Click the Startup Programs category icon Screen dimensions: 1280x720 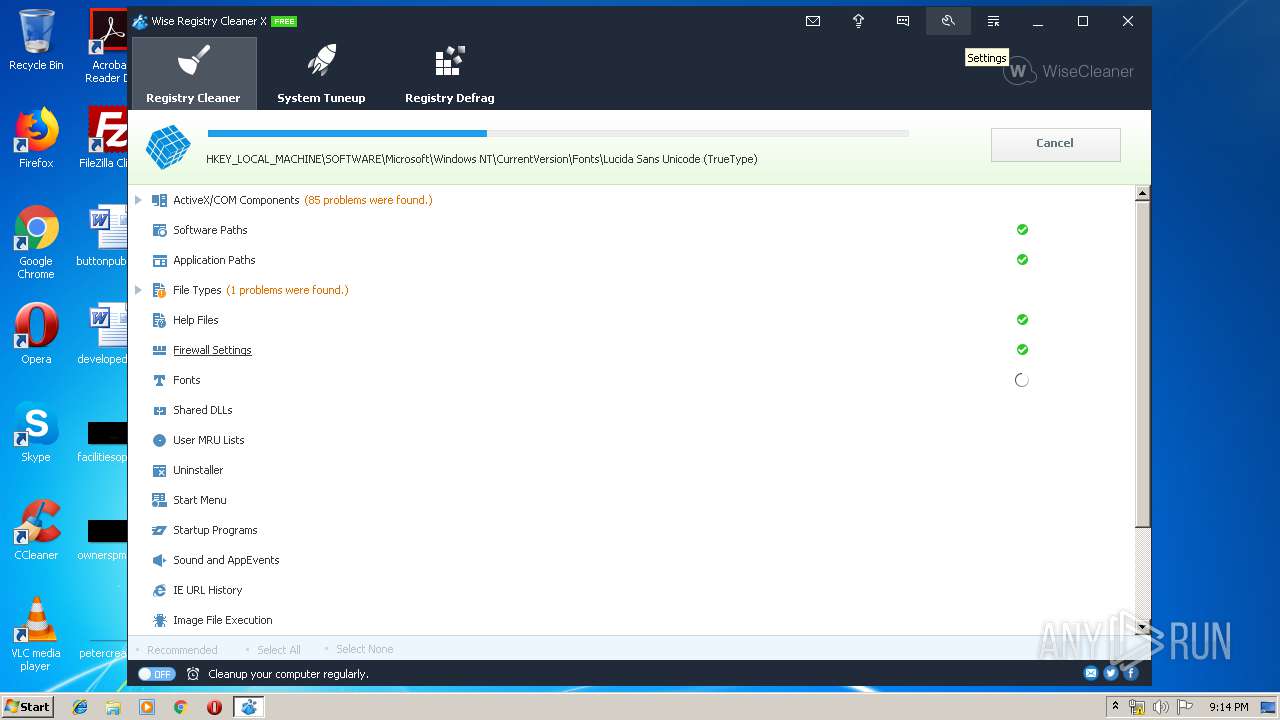(159, 530)
